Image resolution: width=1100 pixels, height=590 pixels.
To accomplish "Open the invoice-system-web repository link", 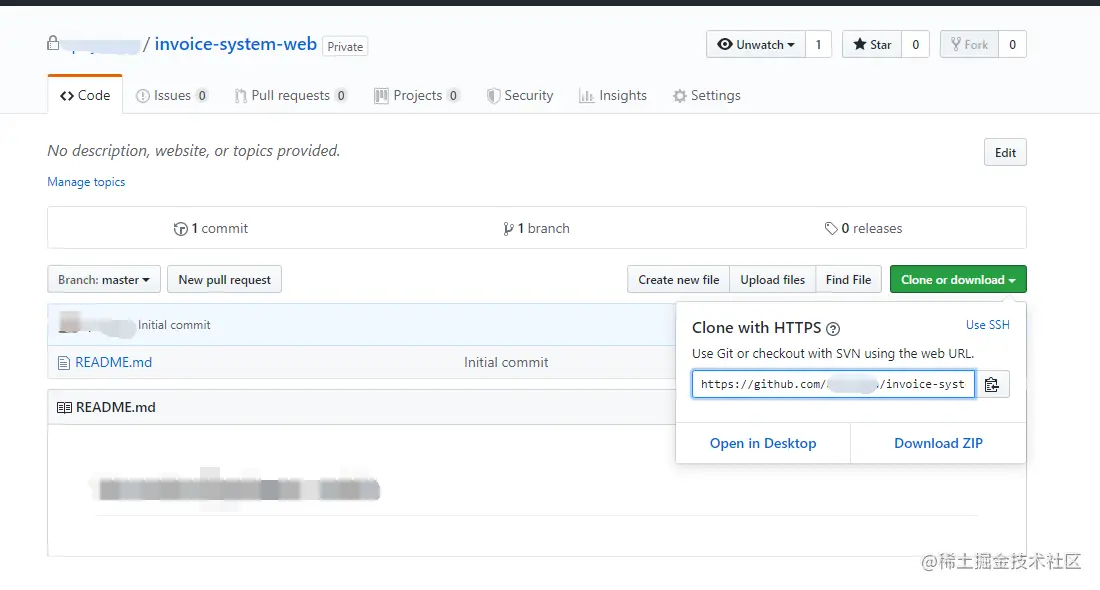I will [236, 44].
